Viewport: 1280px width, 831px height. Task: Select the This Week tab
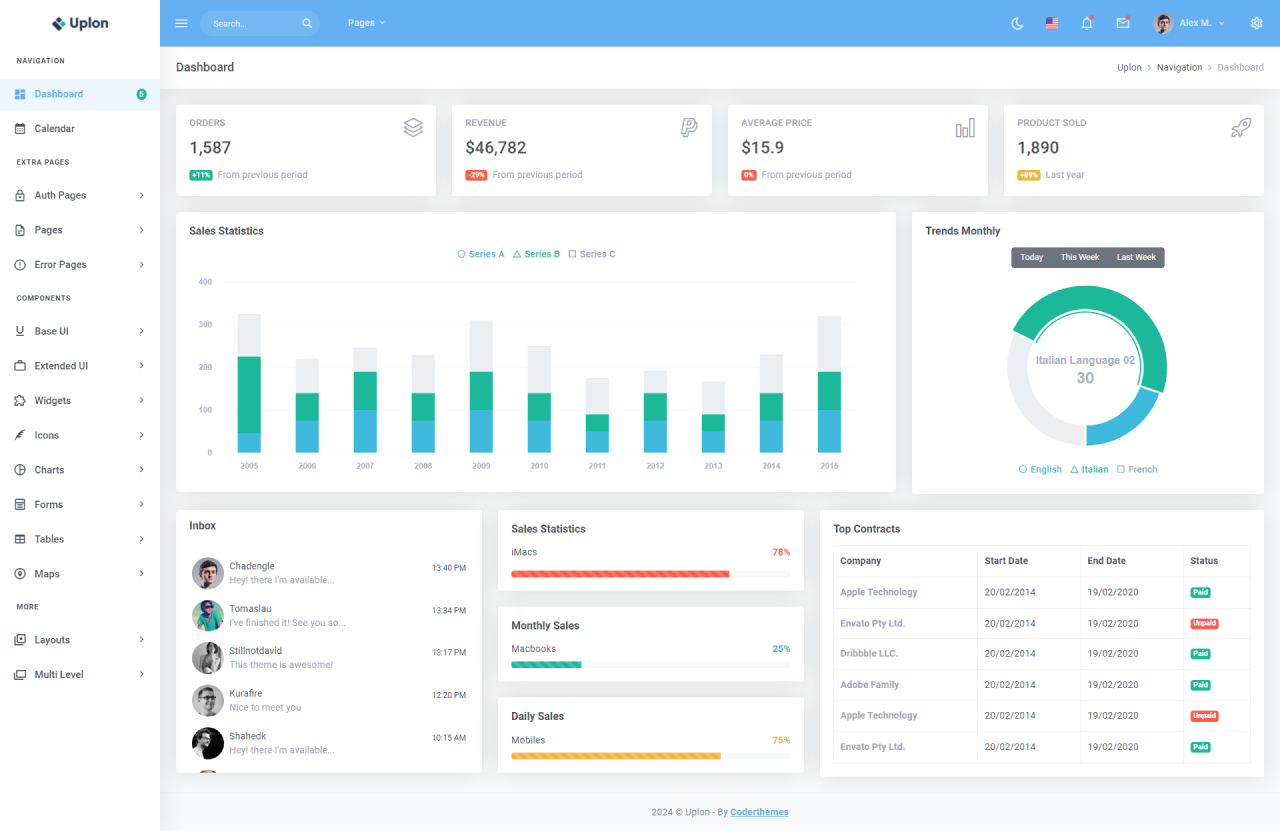[1080, 257]
